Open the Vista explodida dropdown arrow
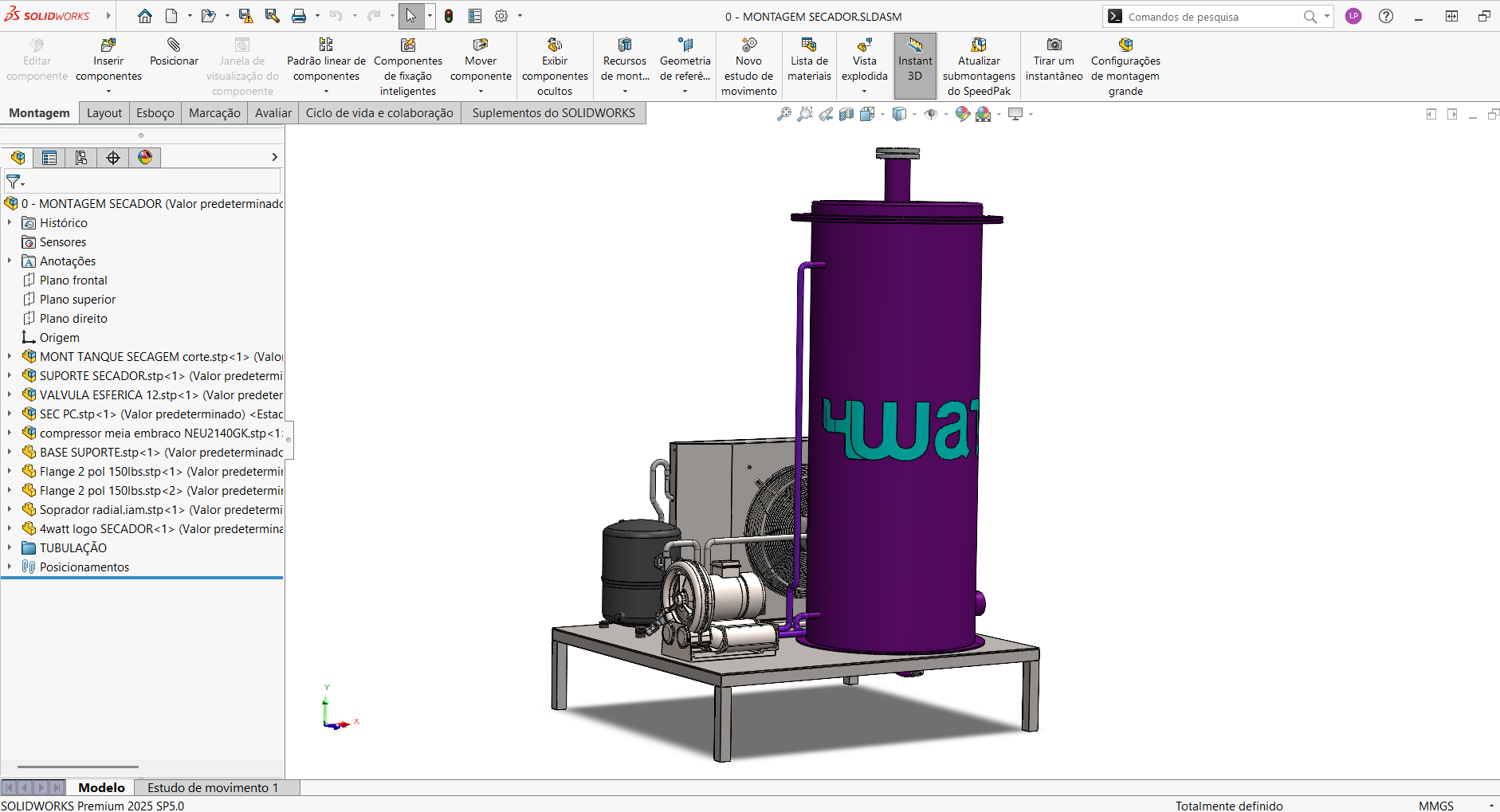This screenshot has width=1500, height=812. [864, 92]
